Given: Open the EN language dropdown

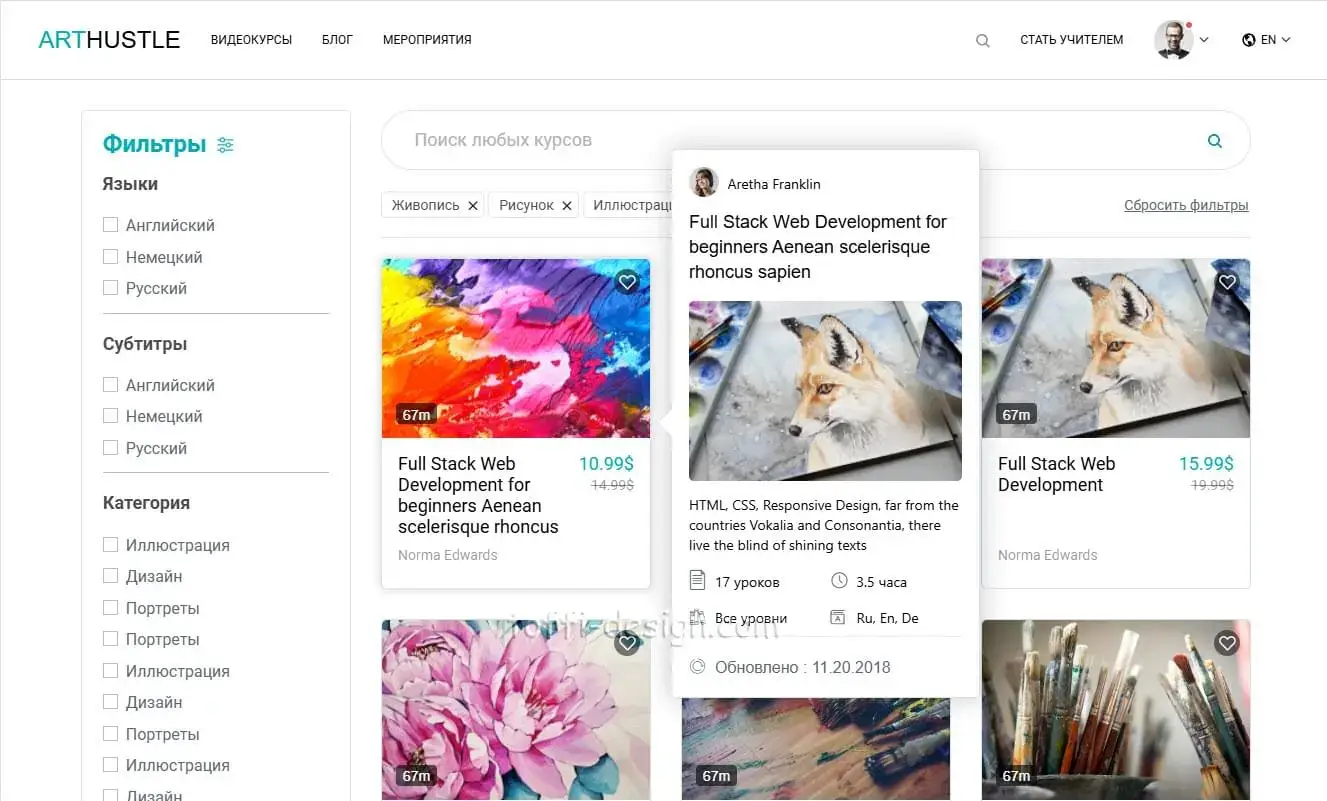Looking at the screenshot, I should point(1266,40).
